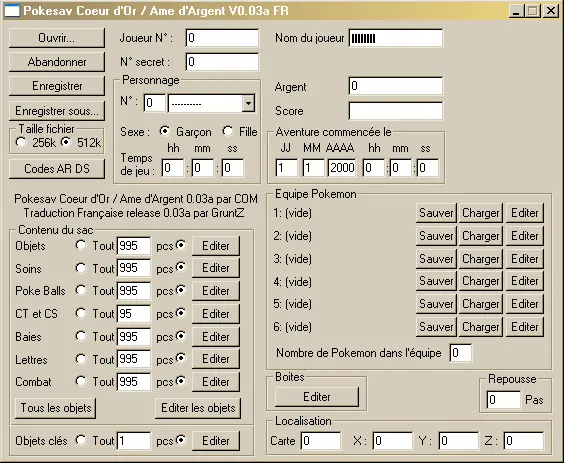Focus the Joueur N° field
Viewport: 564px width, 463px height.
coord(222,38)
